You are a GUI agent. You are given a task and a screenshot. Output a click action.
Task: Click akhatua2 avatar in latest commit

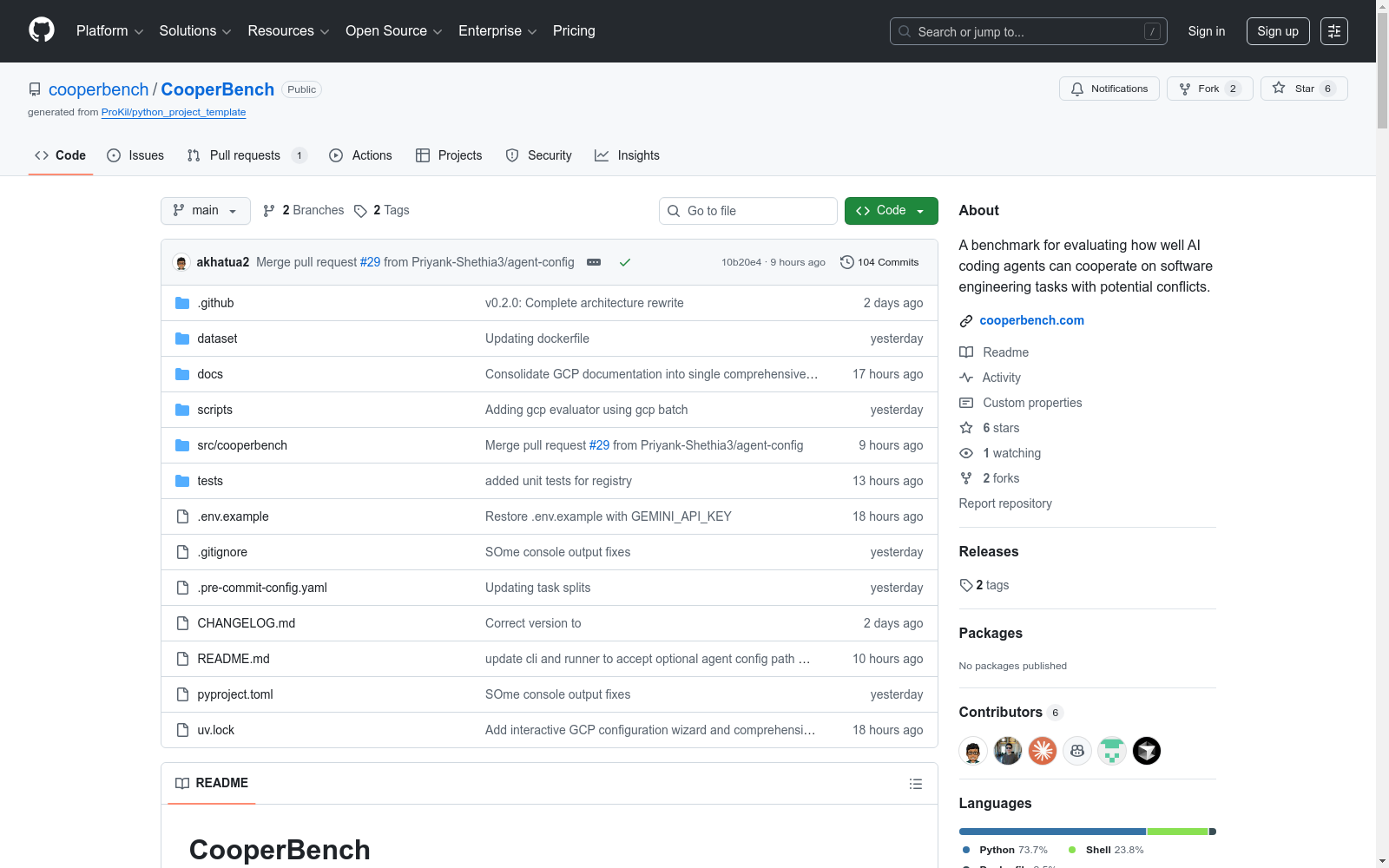coord(181,262)
